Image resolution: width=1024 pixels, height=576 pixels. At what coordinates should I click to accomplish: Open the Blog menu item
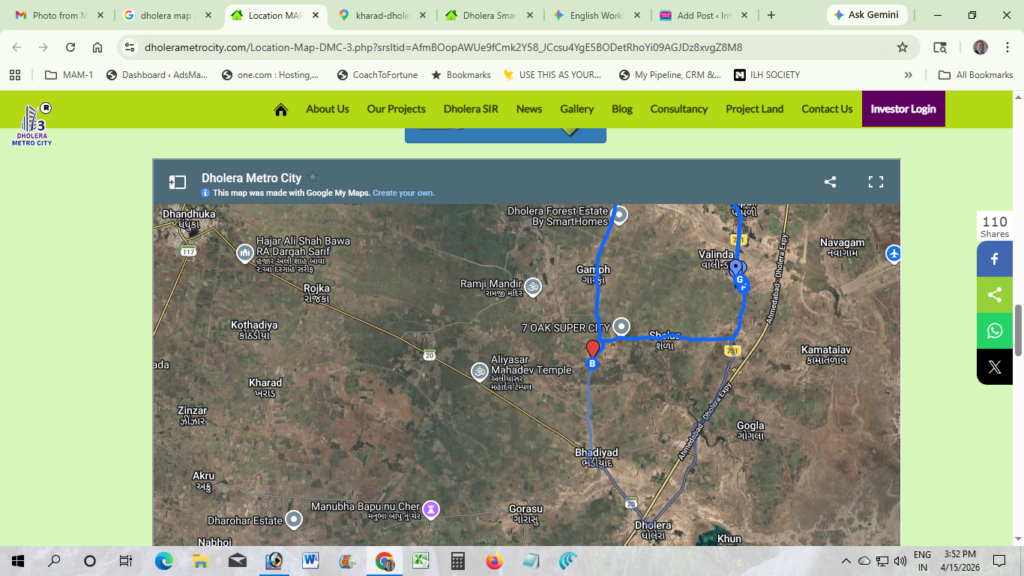pyautogui.click(x=622, y=109)
